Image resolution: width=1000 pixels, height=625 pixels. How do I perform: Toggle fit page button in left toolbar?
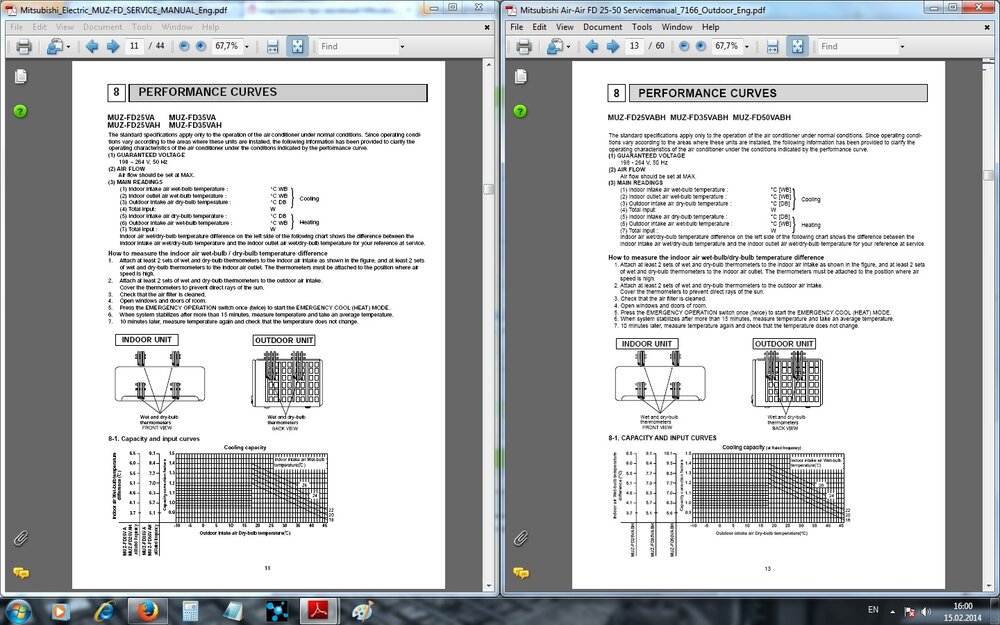point(297,47)
